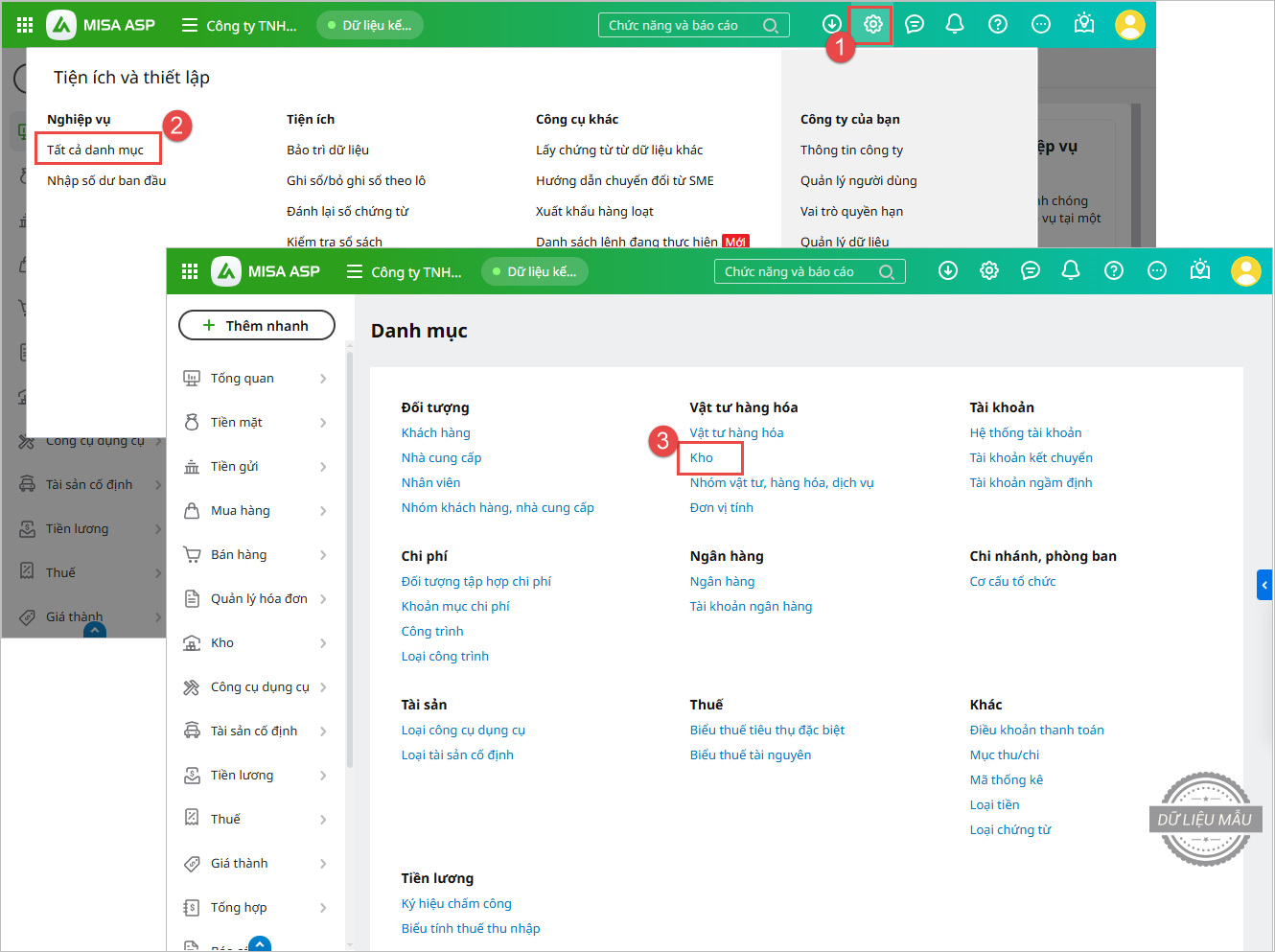Click the Tiền gửi bank icon
The height and width of the screenshot is (952, 1275).
pyautogui.click(x=192, y=467)
